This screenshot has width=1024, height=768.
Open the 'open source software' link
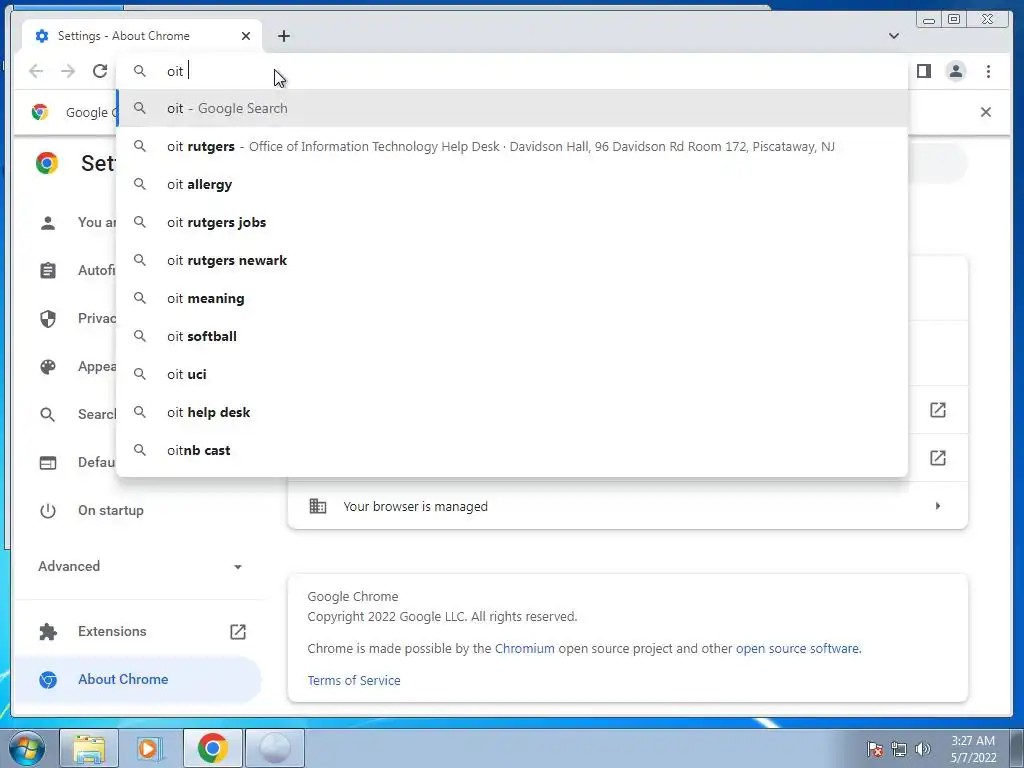[798, 648]
